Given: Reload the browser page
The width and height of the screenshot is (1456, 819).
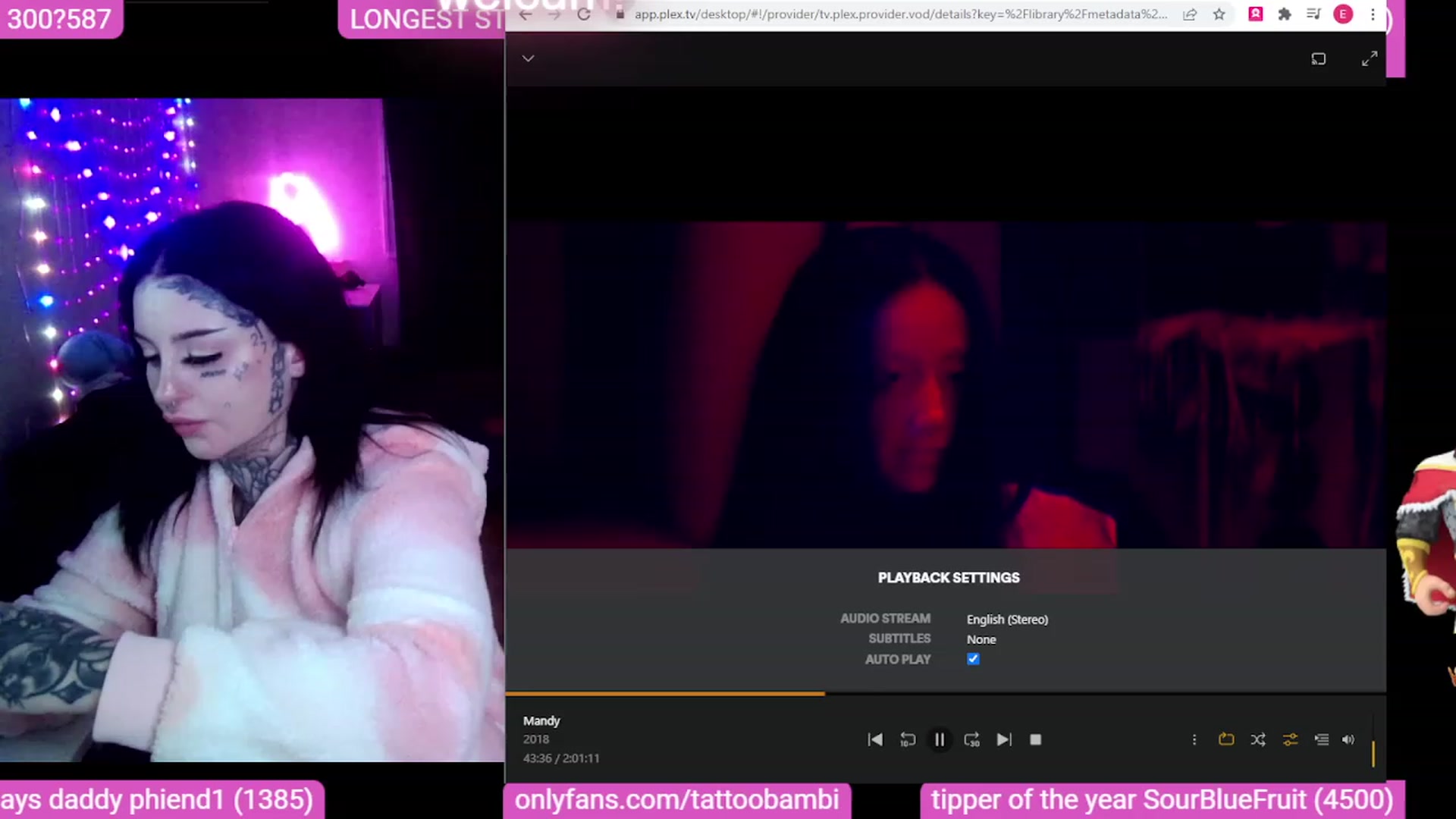Looking at the screenshot, I should coord(583,14).
